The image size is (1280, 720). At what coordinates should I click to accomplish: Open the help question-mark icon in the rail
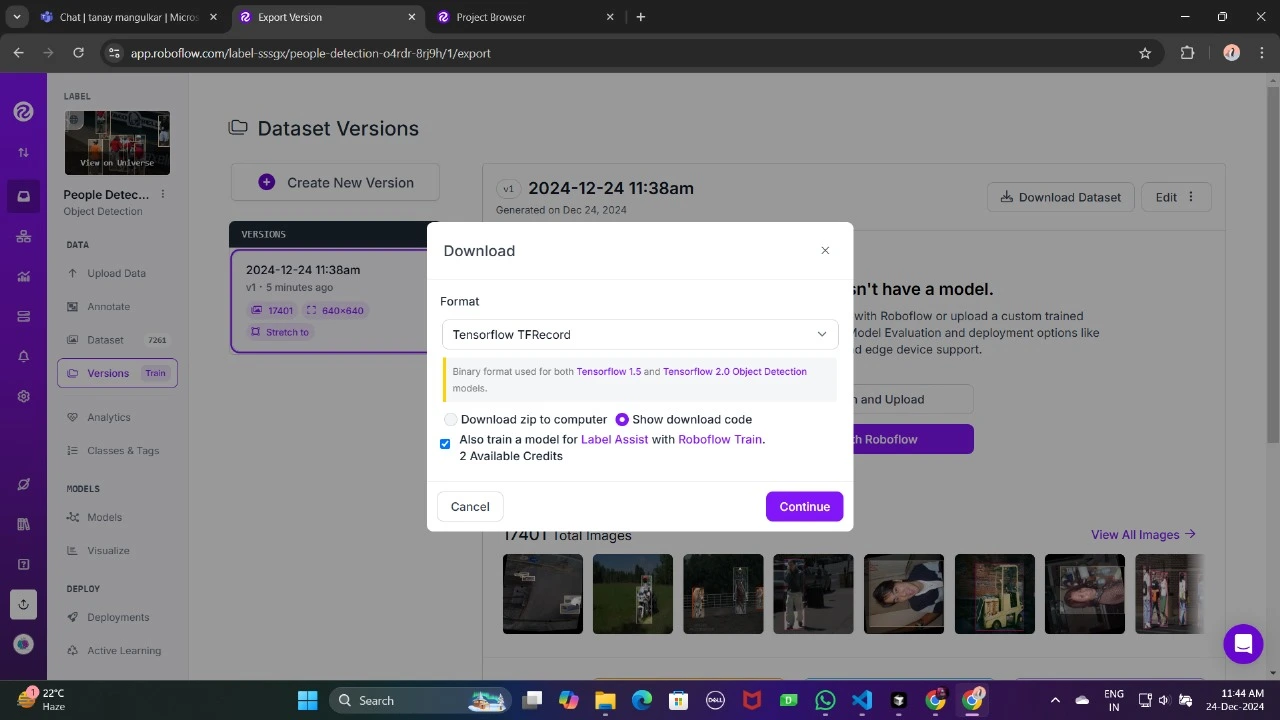pyautogui.click(x=23, y=564)
